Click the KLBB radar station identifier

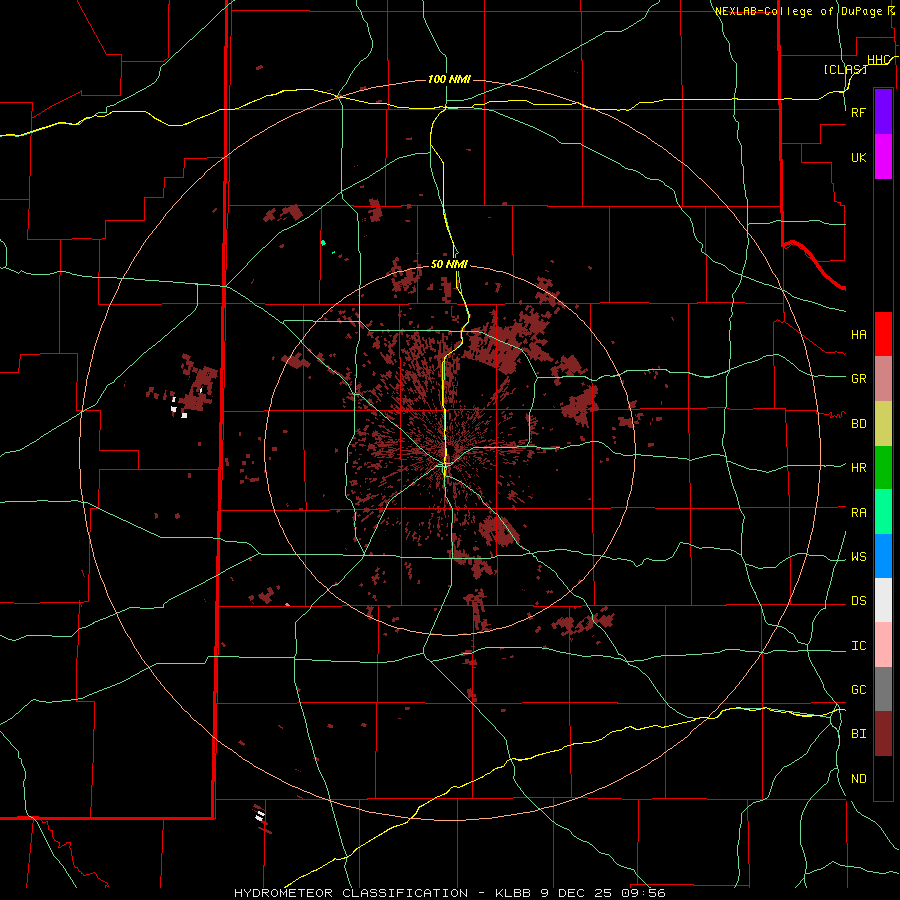click(x=513, y=893)
